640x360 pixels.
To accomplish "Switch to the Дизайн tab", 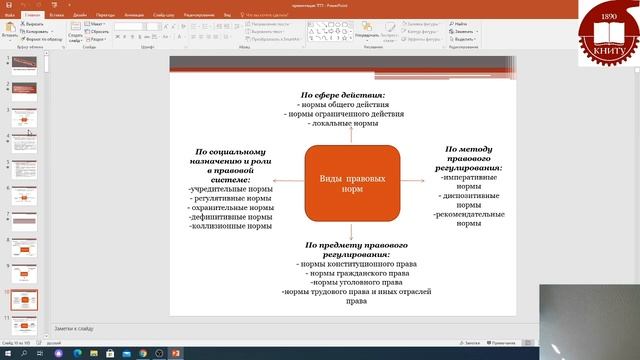I will click(80, 15).
